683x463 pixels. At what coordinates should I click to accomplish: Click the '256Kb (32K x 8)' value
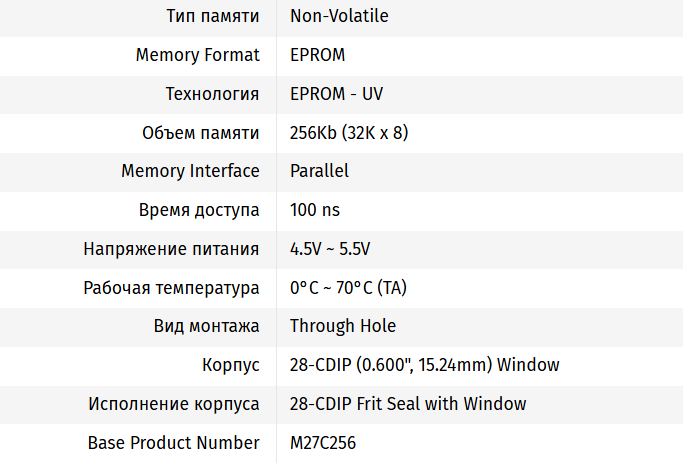(x=349, y=132)
